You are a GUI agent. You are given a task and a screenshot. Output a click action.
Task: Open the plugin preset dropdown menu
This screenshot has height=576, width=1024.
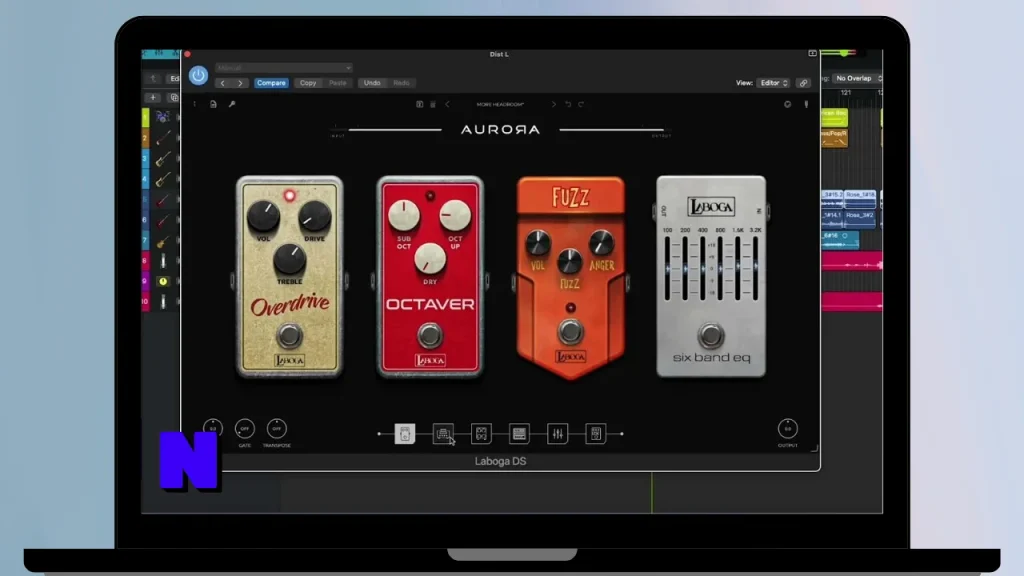284,68
